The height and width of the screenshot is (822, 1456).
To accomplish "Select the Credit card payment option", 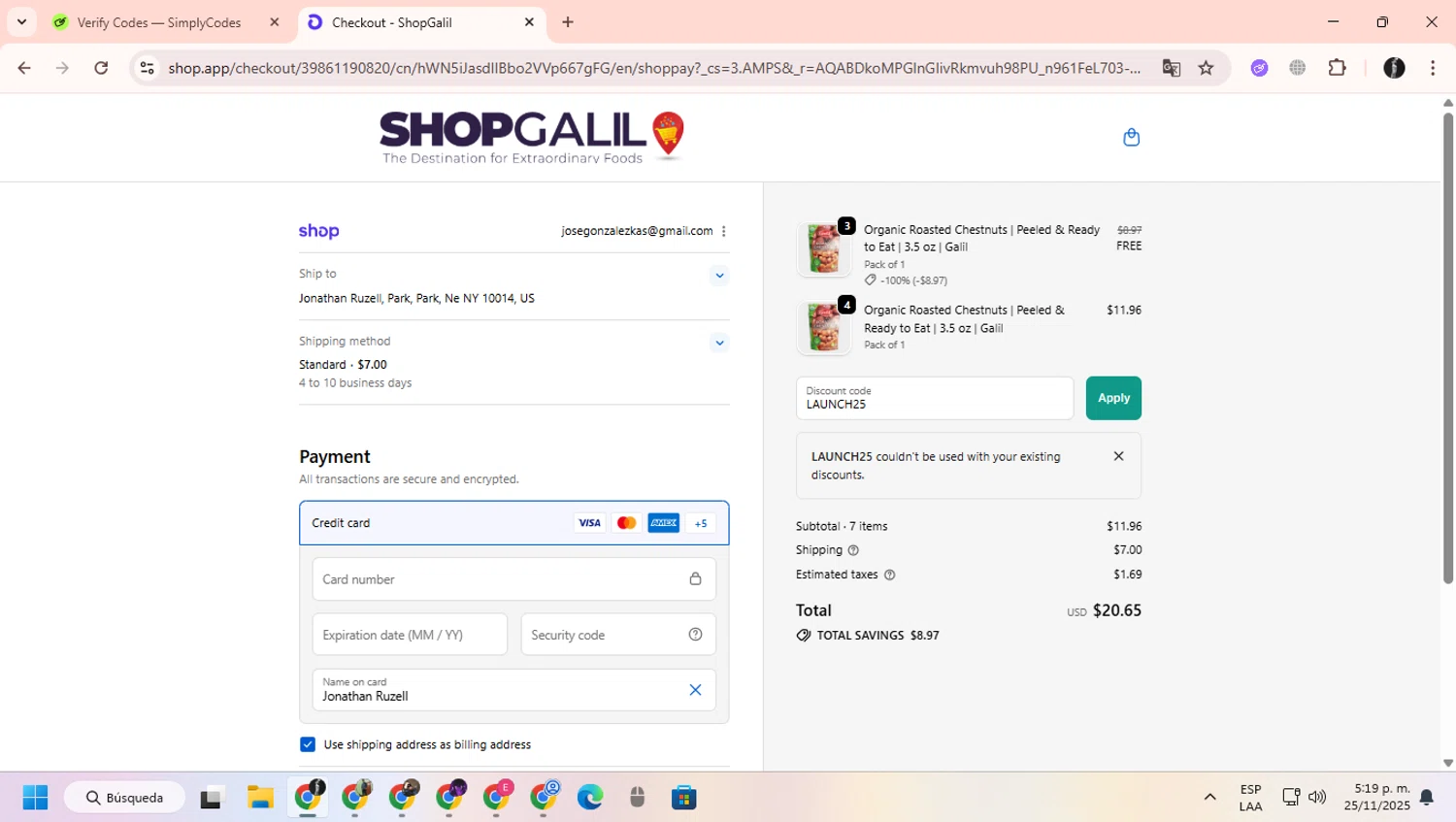I will (513, 523).
